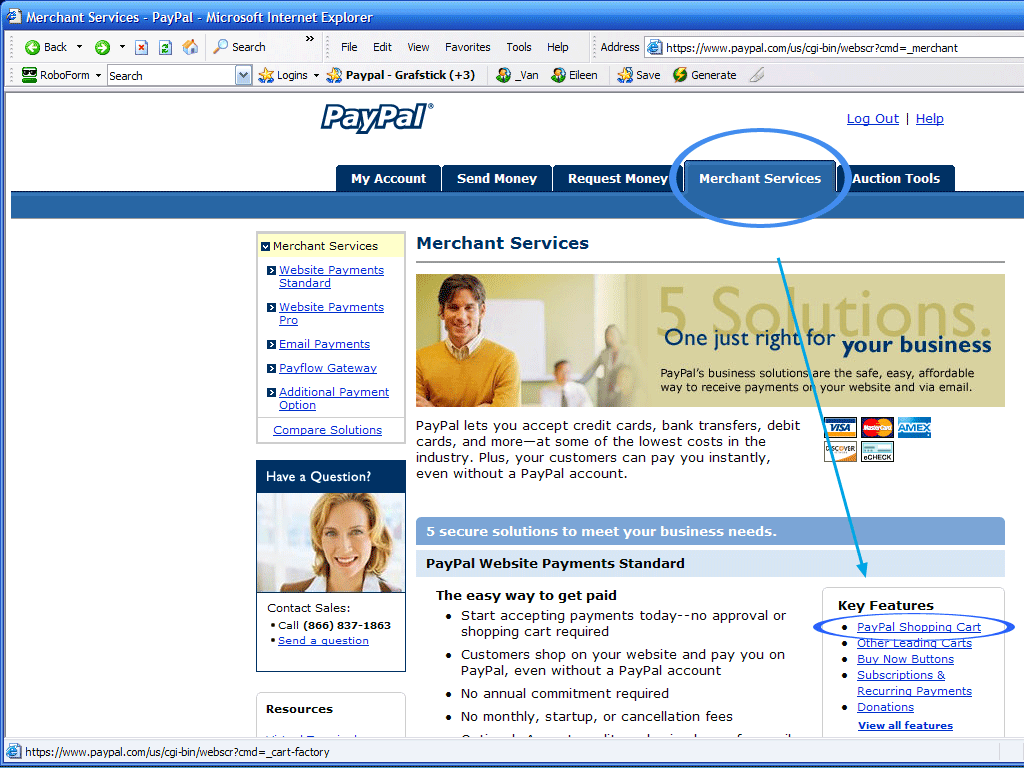Screen dimensions: 1024x768
Task: Click the PayPal logo
Action: coord(376,117)
